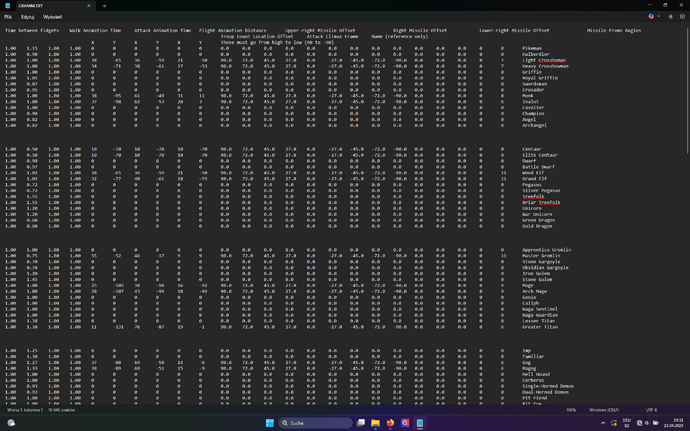The width and height of the screenshot is (690, 431).
Task: Click the name Arch Mage
Action: 535,291
